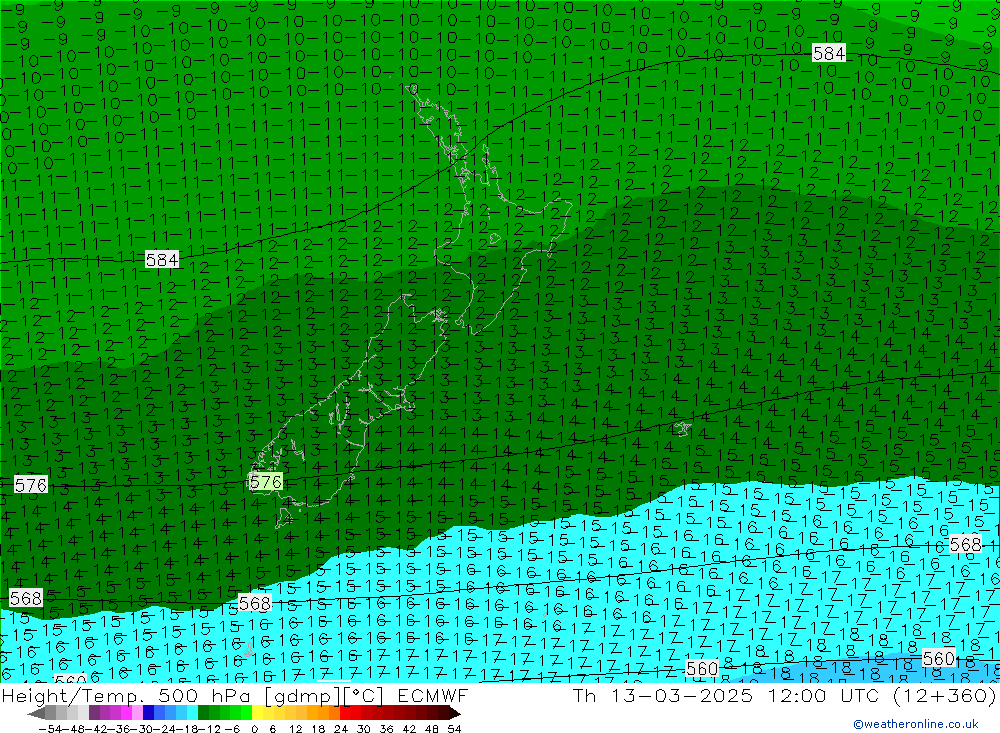Click the '30' legend scale value
The width and height of the screenshot is (1000, 733).
click(x=364, y=729)
